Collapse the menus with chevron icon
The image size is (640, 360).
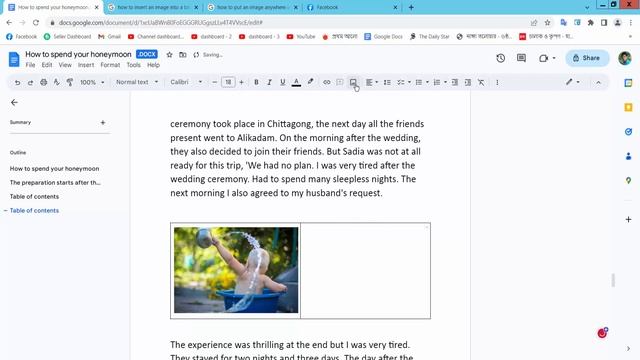pos(598,82)
